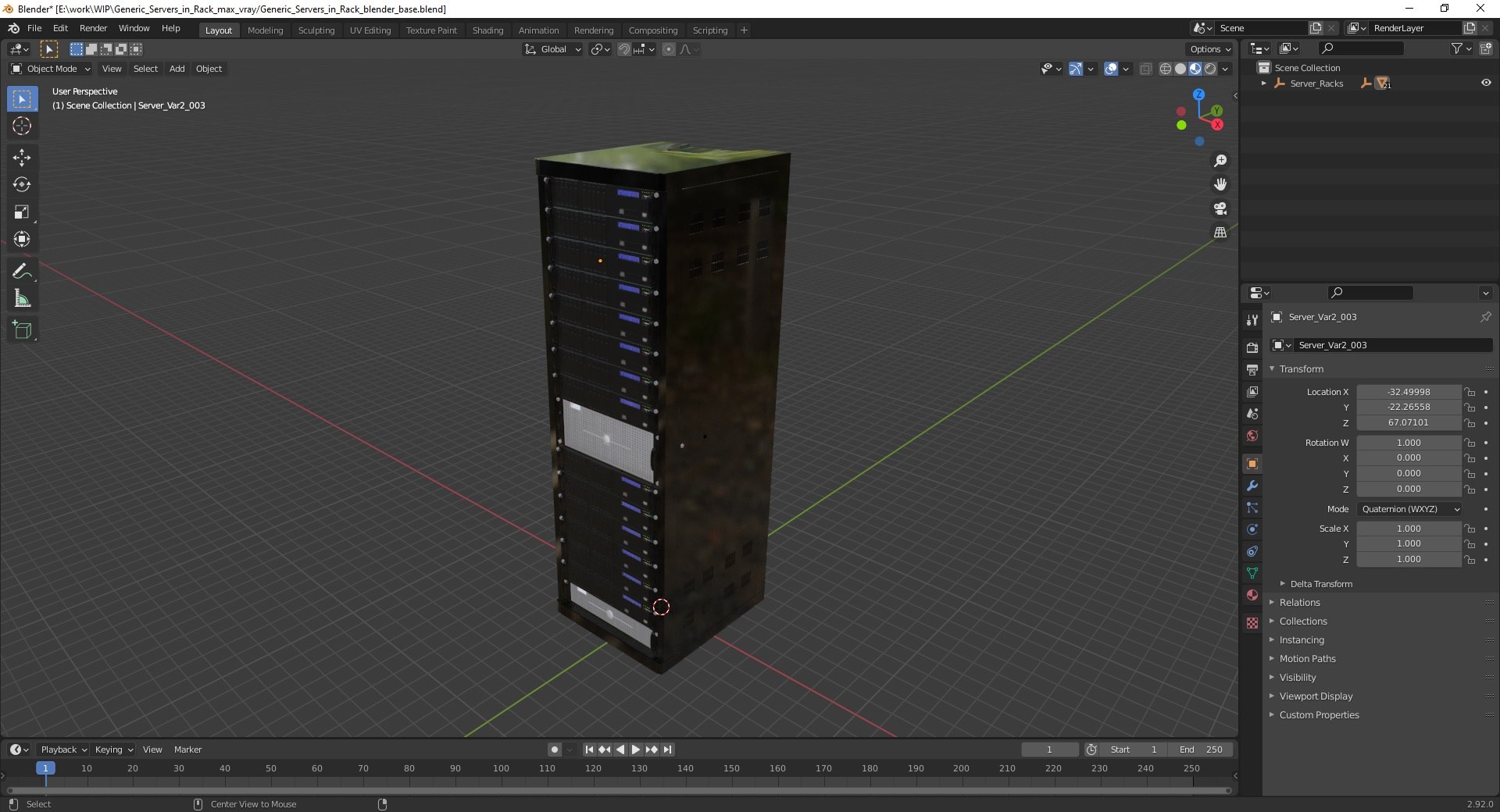Toggle proportional editing in header
The height and width of the screenshot is (812, 1500).
(x=669, y=49)
